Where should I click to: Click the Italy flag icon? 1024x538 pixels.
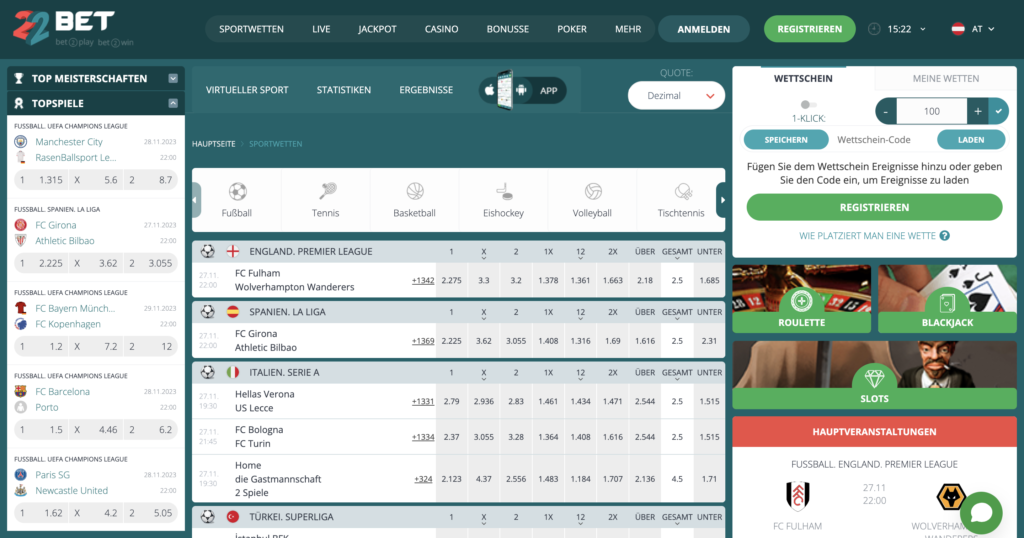tap(232, 372)
